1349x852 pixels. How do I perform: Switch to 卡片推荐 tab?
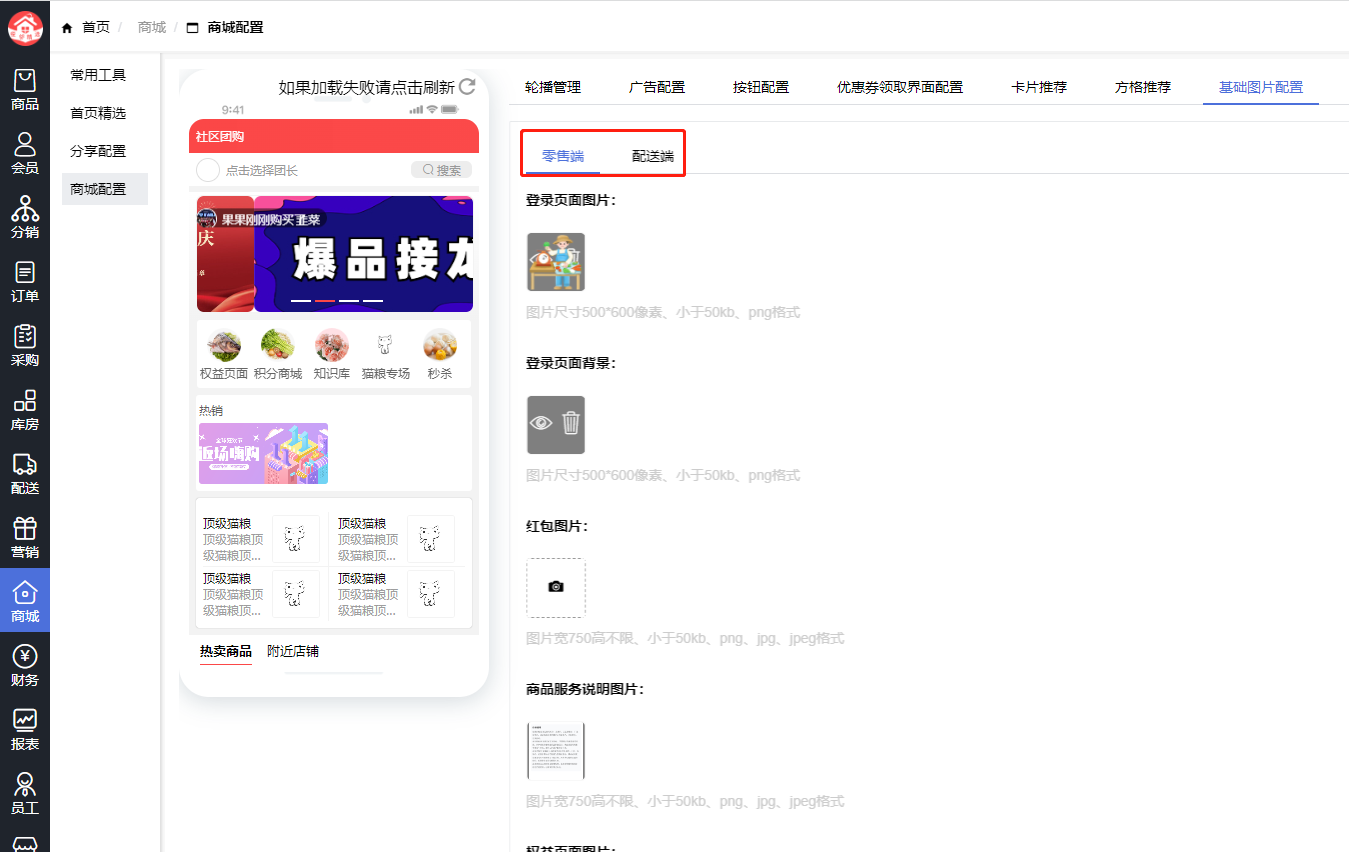pyautogui.click(x=1039, y=87)
